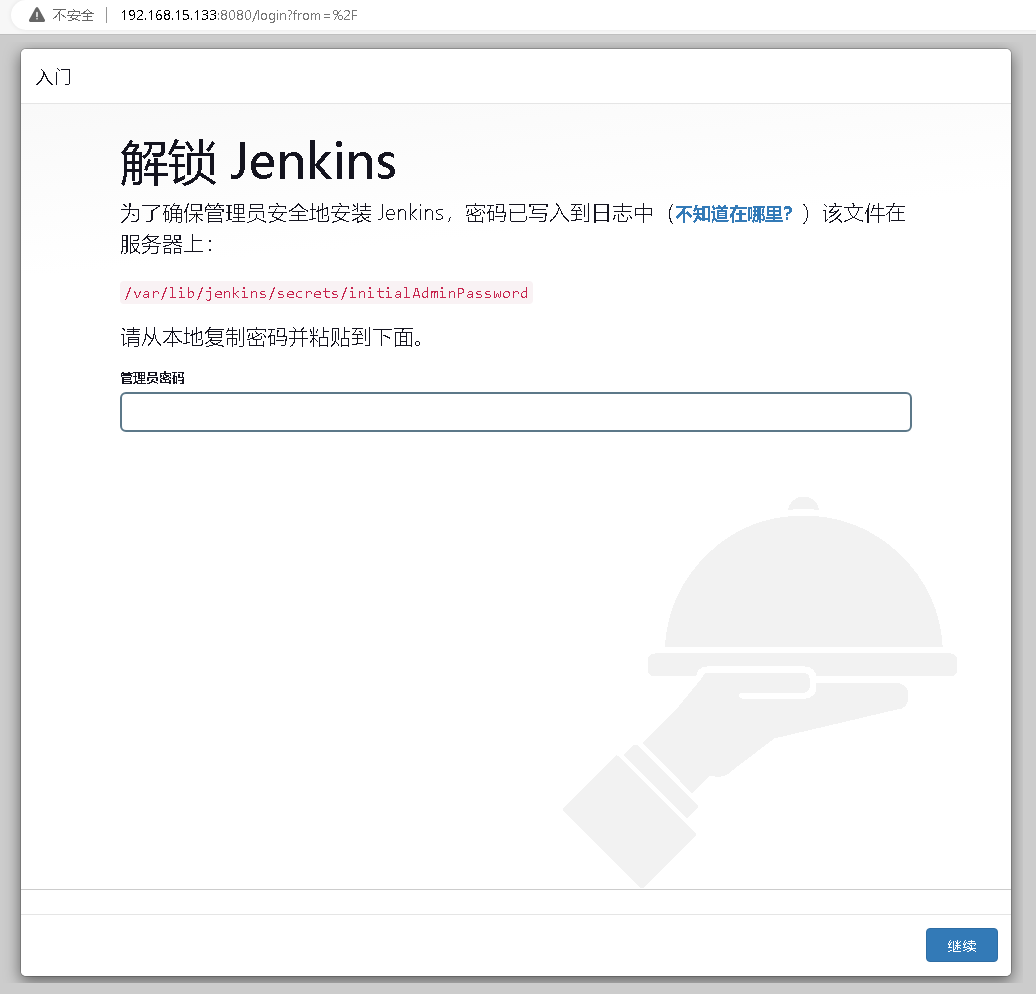Click the 管理员密码 field label
The image size is (1036, 994).
coord(152,378)
